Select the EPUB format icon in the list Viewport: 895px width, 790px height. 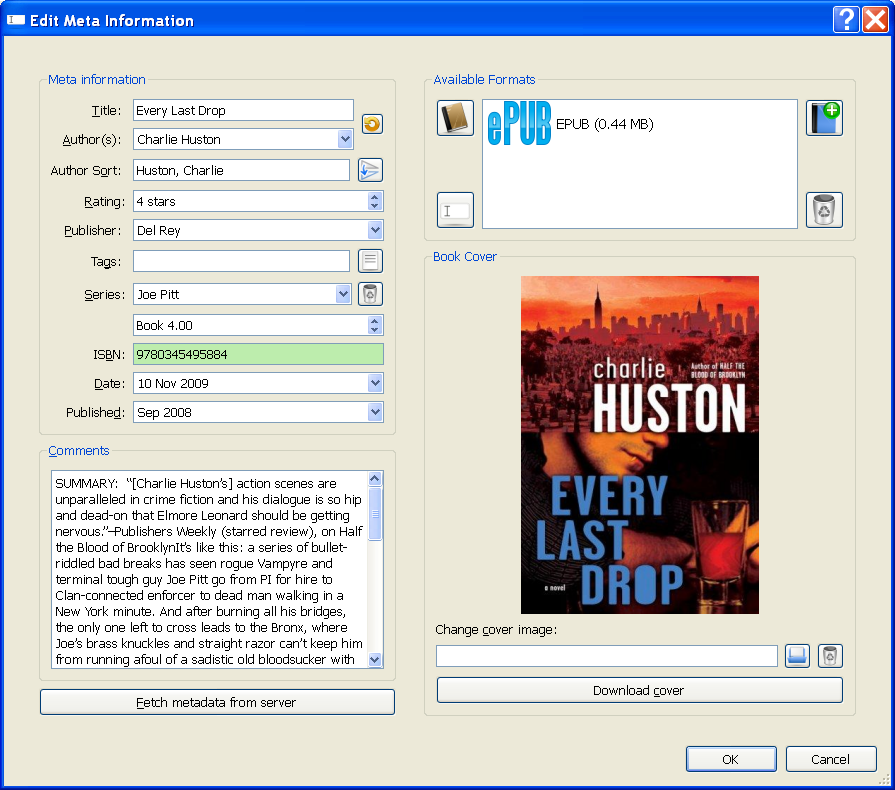click(519, 123)
